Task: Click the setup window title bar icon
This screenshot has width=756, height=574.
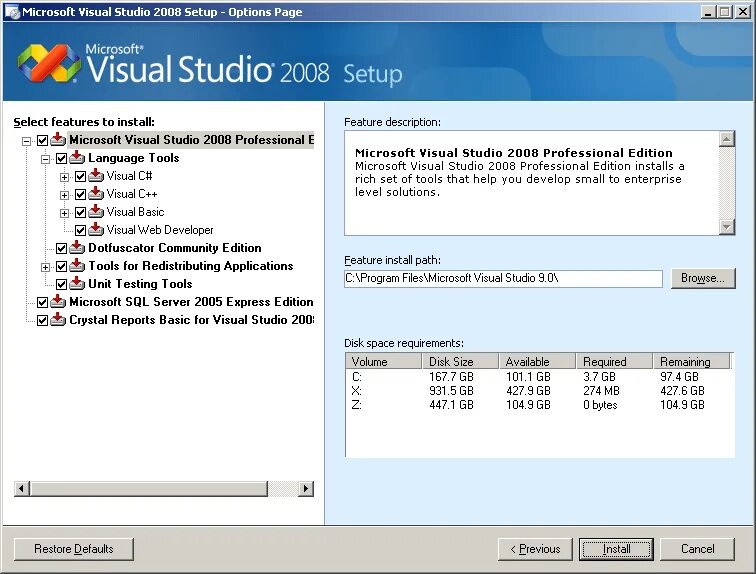Action: coord(12,12)
